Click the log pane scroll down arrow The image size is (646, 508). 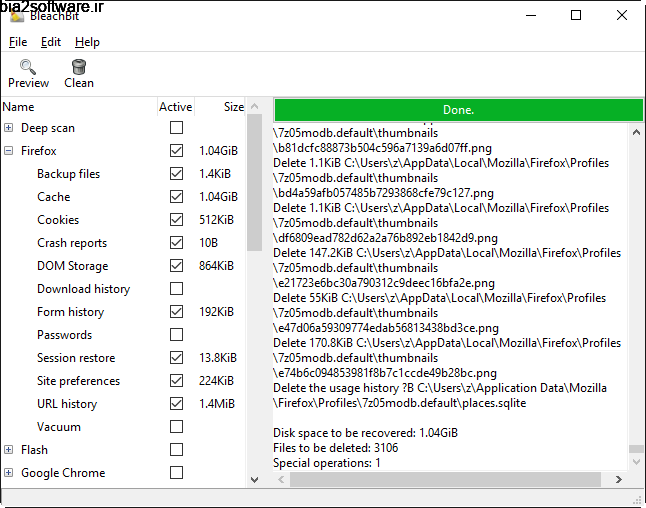tap(636, 462)
